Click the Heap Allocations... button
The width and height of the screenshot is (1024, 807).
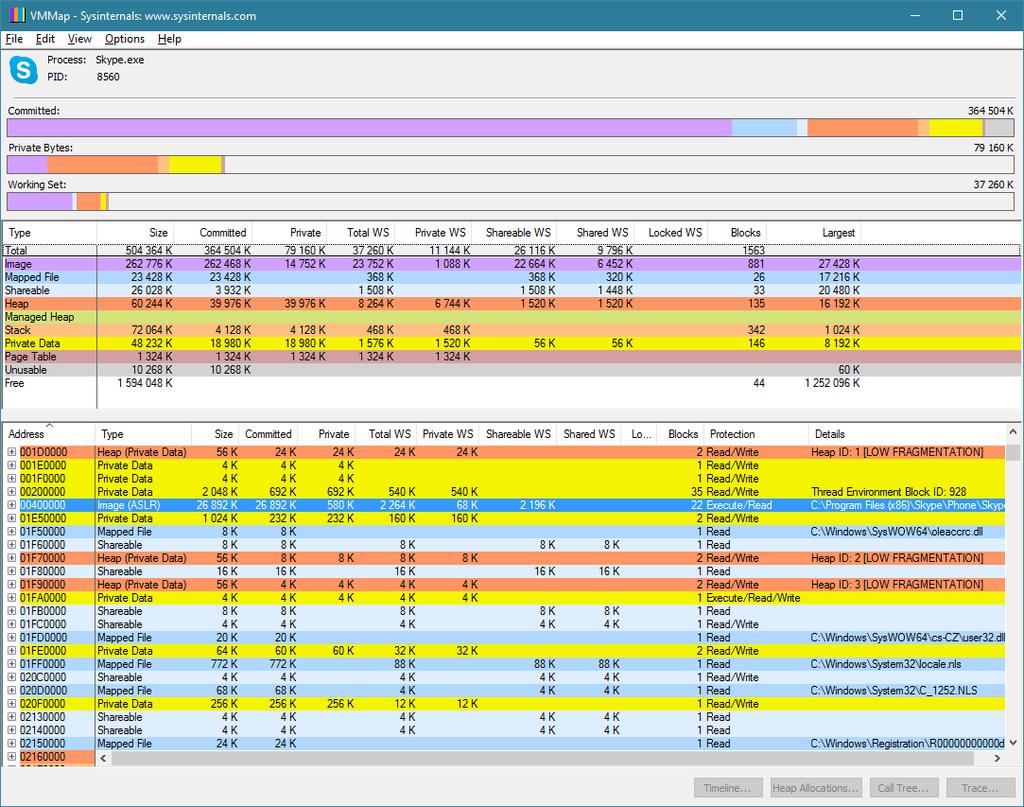[x=816, y=788]
